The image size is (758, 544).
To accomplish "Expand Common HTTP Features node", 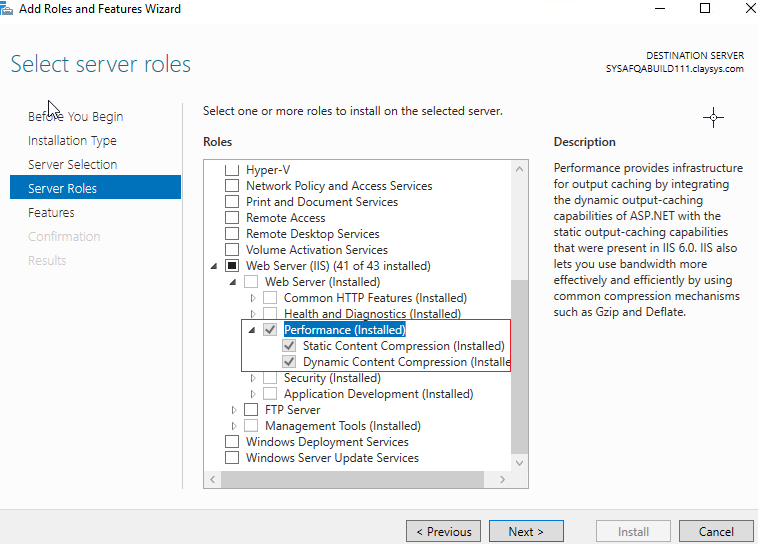I will point(252,298).
